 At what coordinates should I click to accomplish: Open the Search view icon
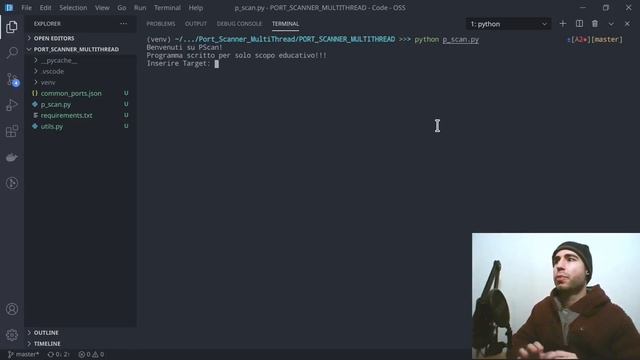click(x=12, y=53)
